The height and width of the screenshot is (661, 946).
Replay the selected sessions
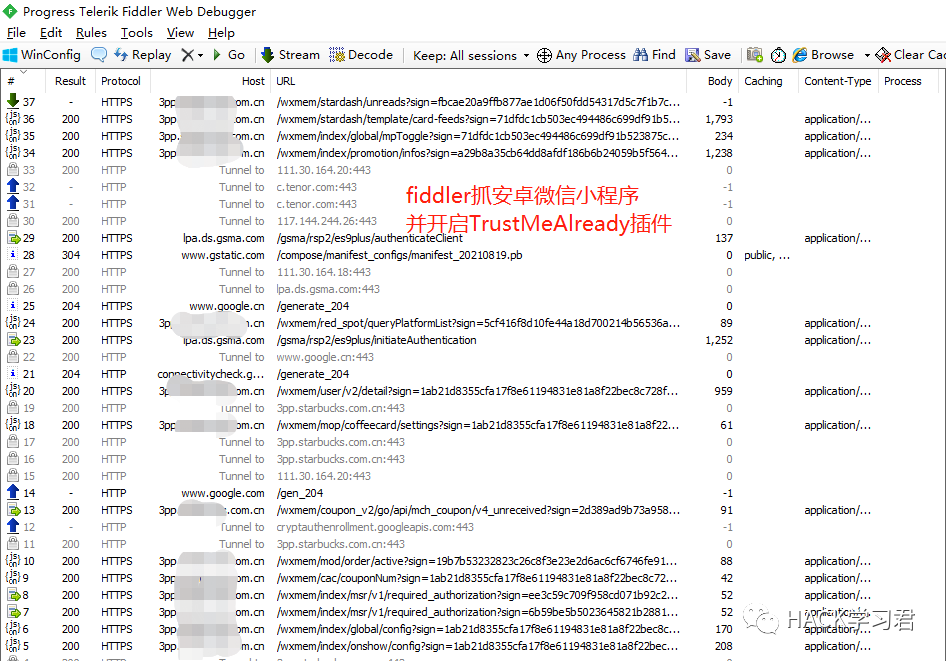click(x=143, y=55)
